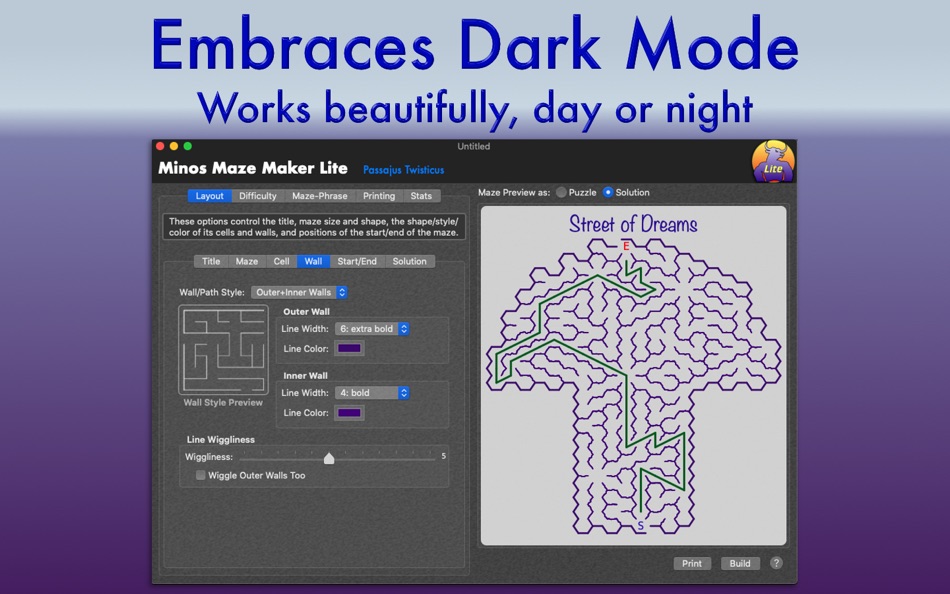Viewport: 950px width, 594px height.
Task: Switch to the Stats tab
Action: click(421, 196)
